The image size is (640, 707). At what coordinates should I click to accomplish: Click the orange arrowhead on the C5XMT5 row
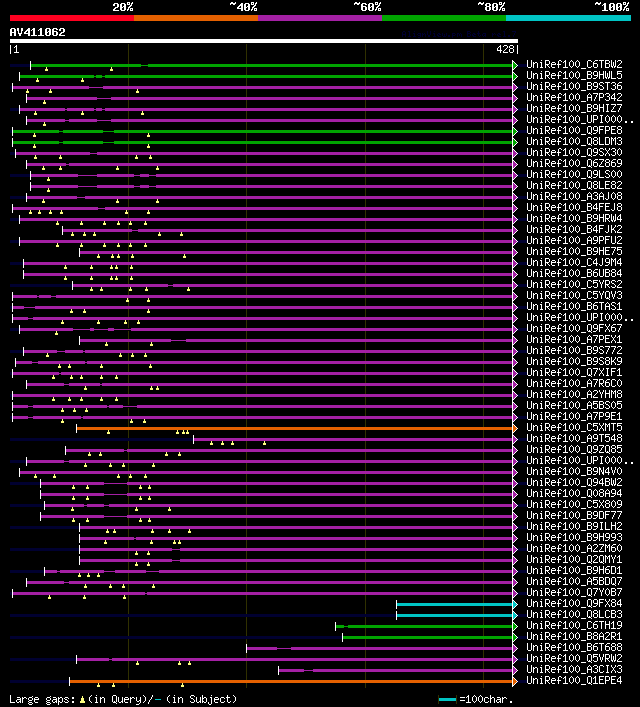coord(515,428)
